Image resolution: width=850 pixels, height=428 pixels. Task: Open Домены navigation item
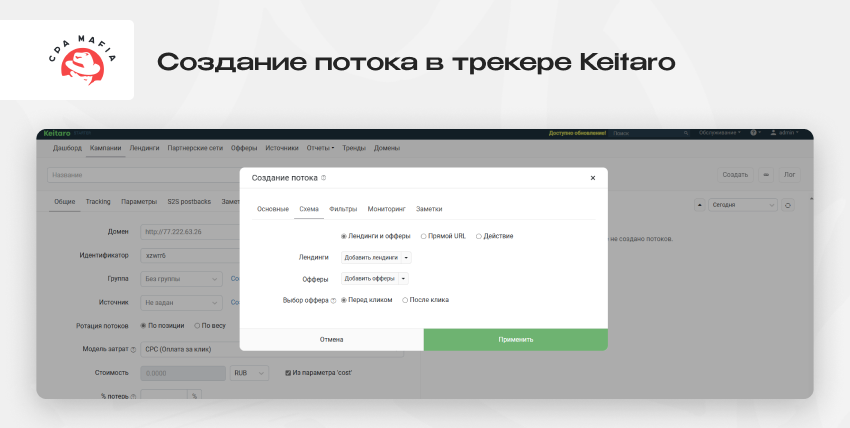387,148
